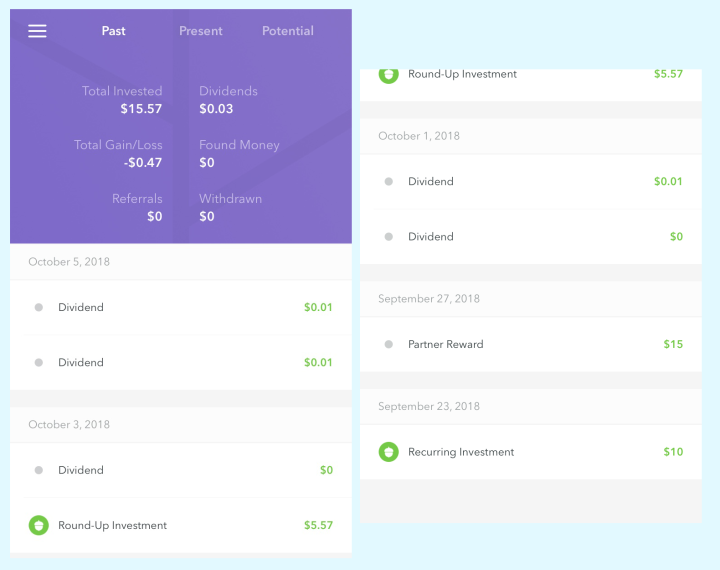Tap the acorn icon beside Recurring Investment
This screenshot has width=720, height=570.
point(388,452)
